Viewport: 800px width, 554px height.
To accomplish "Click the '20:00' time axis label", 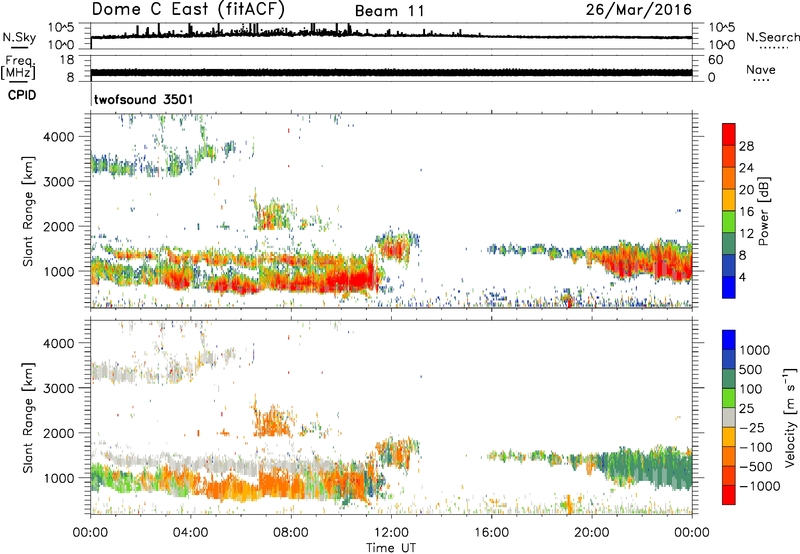I will [x=592, y=533].
